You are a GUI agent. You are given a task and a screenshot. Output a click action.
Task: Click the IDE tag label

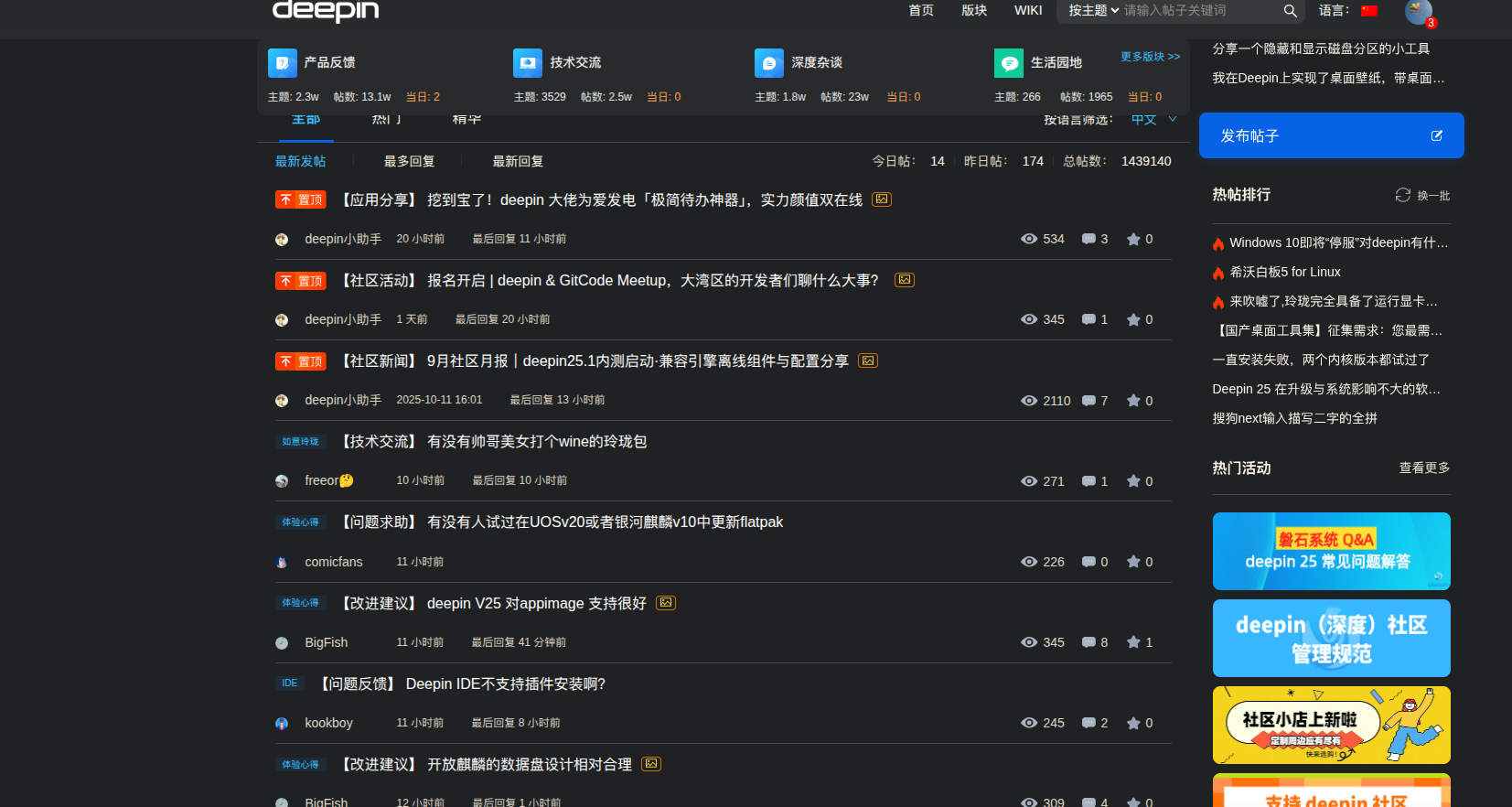point(289,683)
